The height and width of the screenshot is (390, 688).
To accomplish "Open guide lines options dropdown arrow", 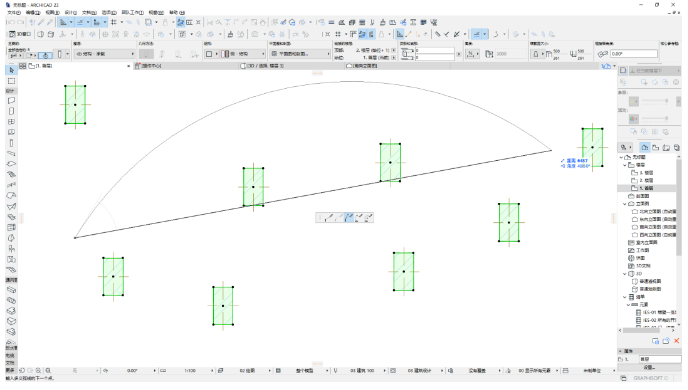I will [x=71, y=22].
